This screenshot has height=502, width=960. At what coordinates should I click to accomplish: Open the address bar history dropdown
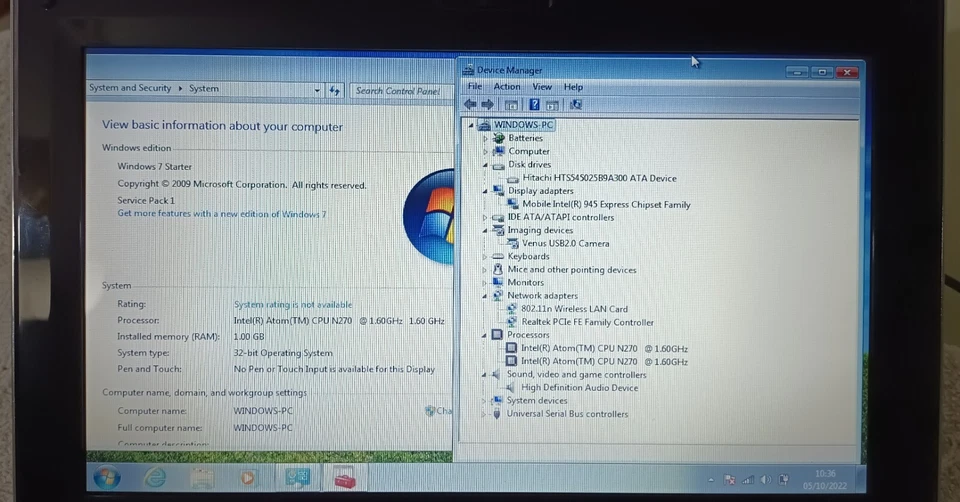[317, 91]
